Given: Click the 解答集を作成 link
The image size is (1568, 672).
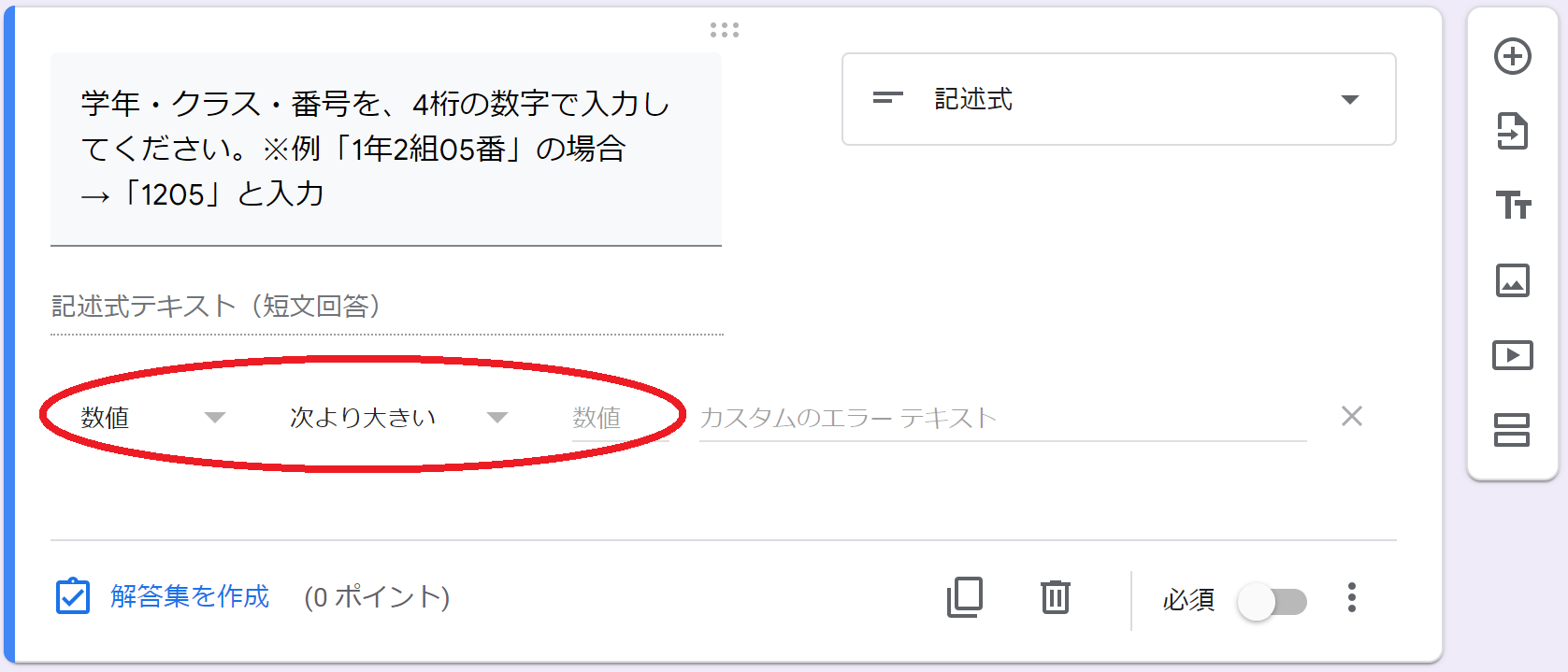Looking at the screenshot, I should point(190,596).
